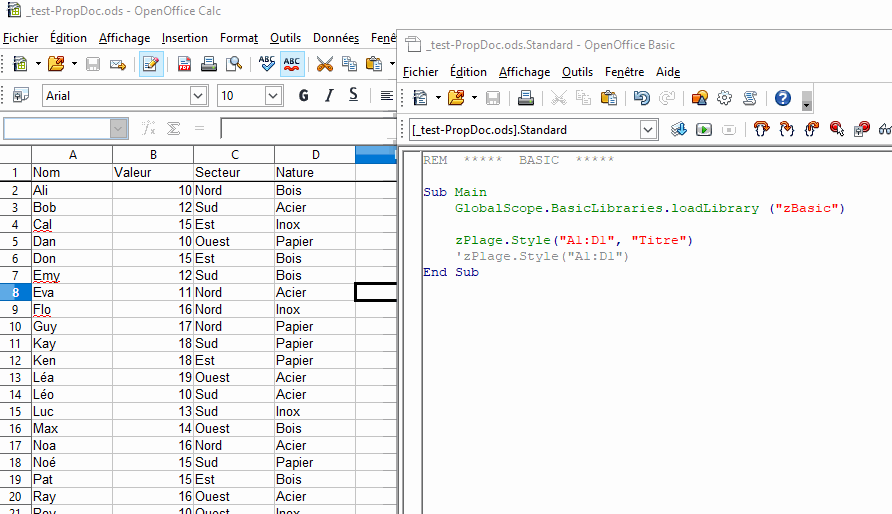Open the Function Wizard icon

[x=148, y=128]
